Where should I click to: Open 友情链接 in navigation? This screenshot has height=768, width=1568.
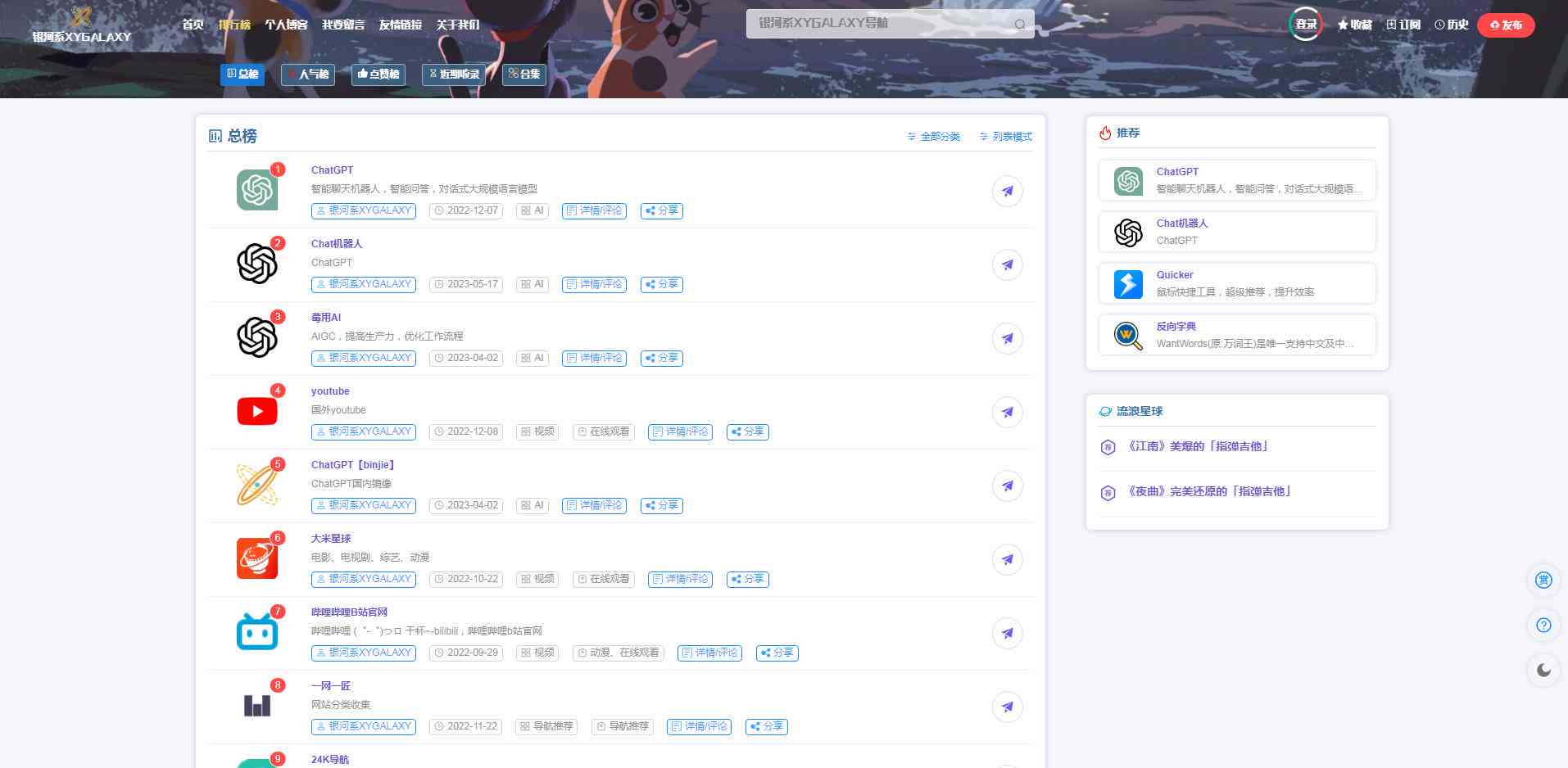click(400, 25)
